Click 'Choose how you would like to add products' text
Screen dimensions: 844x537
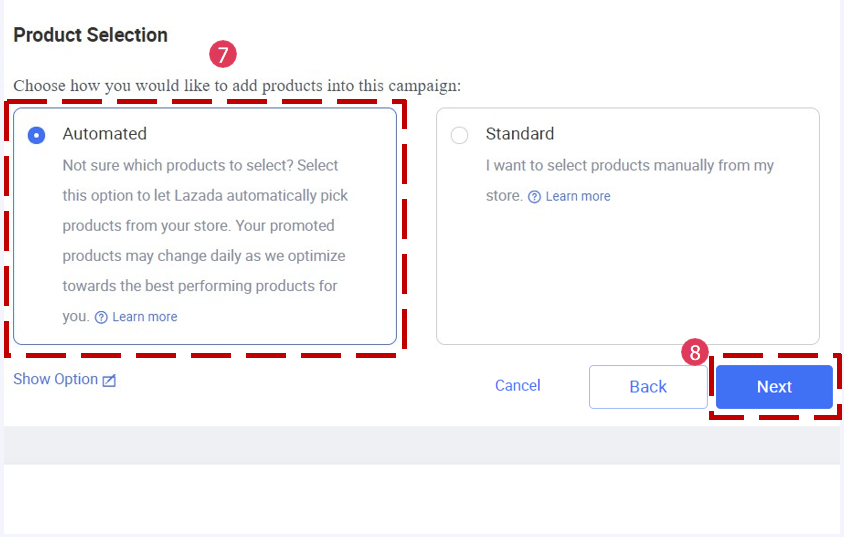(237, 86)
